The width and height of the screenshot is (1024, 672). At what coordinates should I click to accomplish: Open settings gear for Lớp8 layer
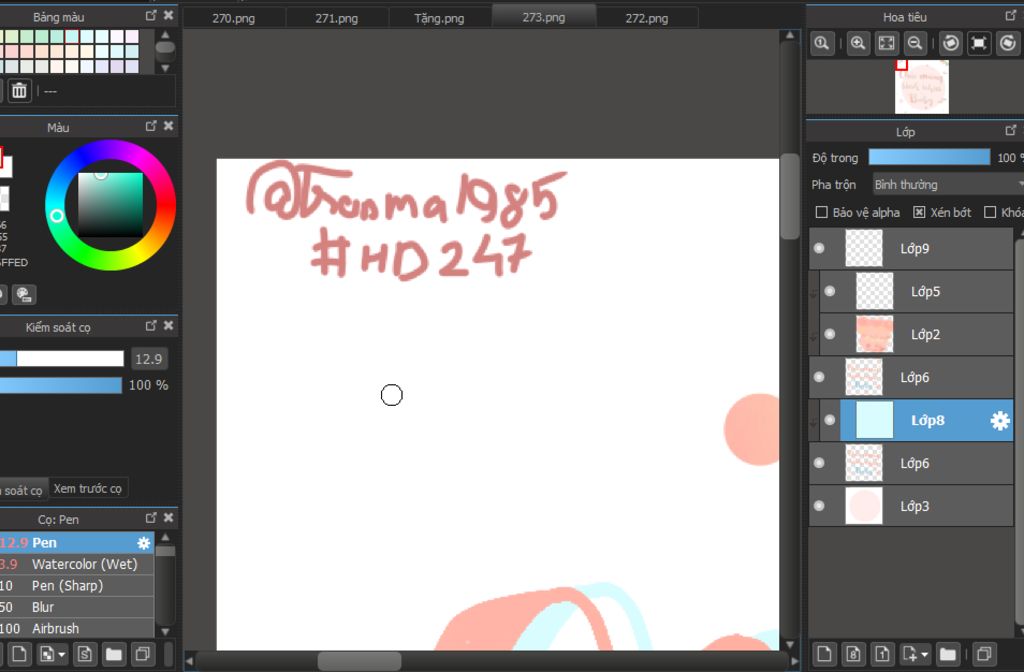(x=1000, y=421)
